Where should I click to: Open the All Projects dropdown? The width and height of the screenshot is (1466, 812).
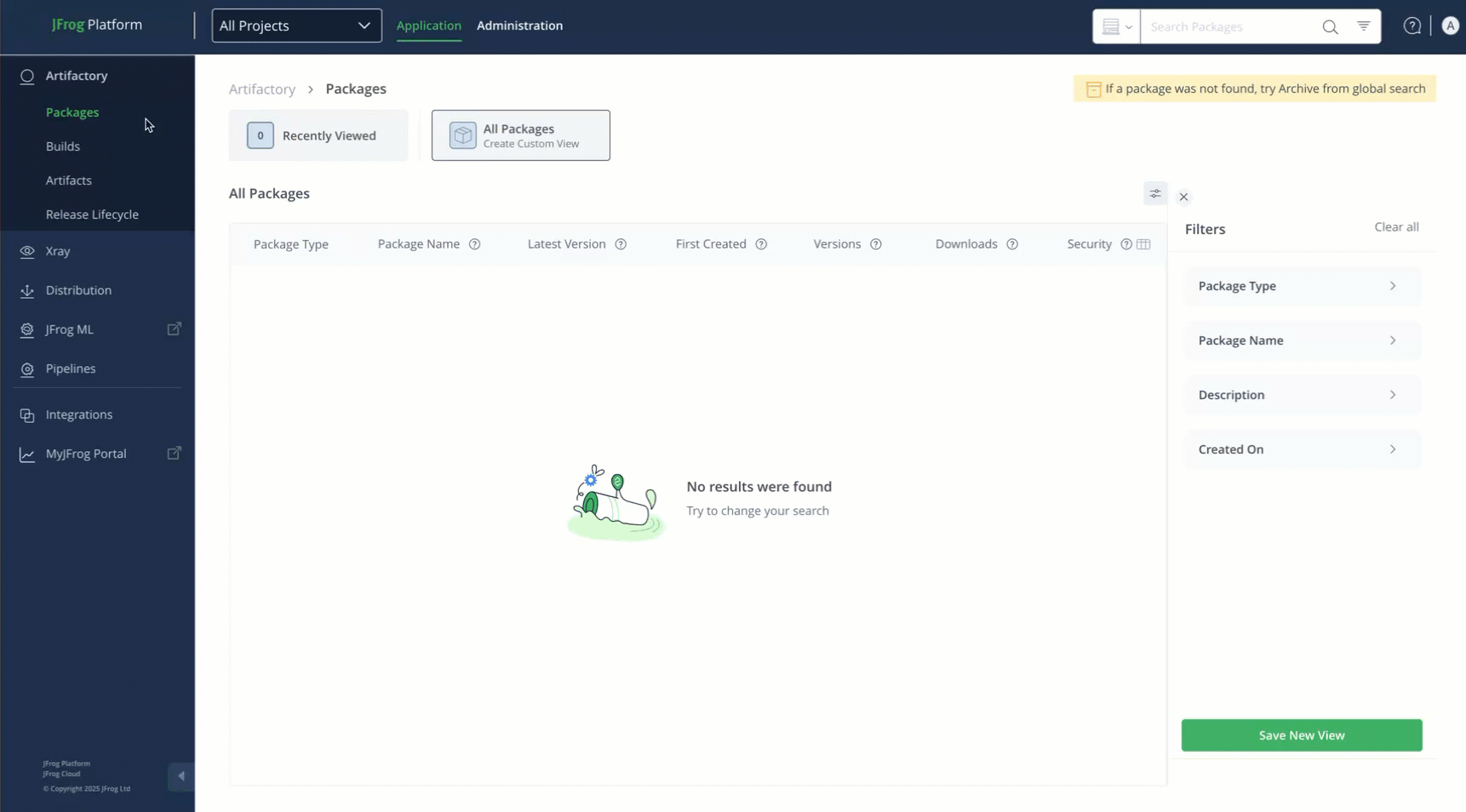pyautogui.click(x=296, y=26)
